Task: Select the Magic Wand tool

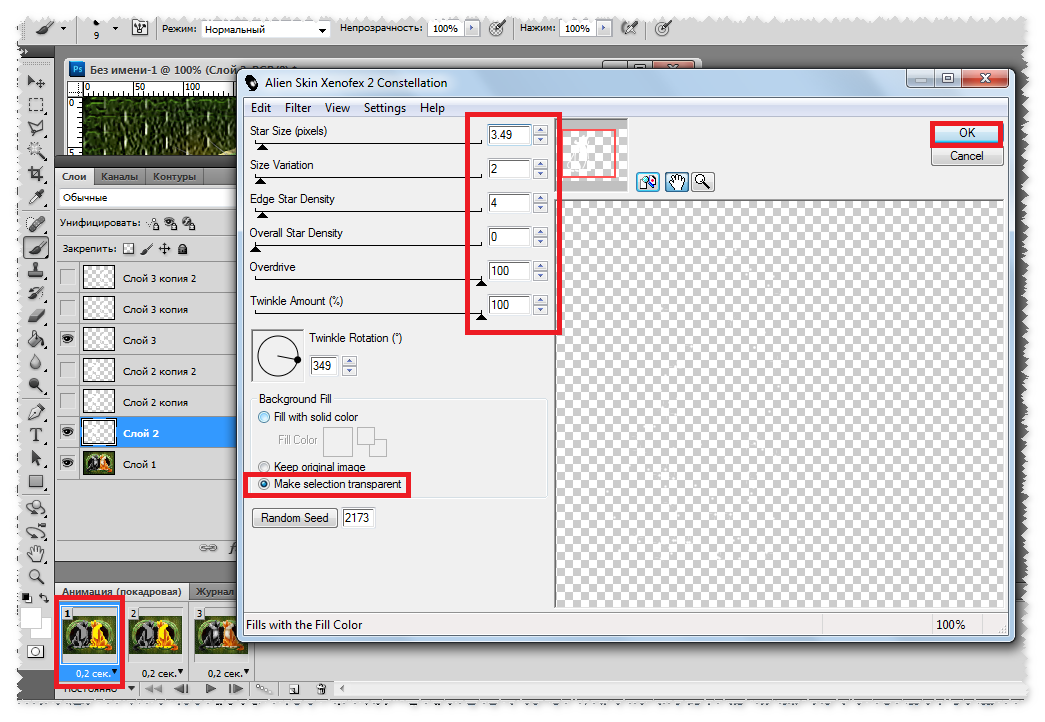Action: coord(36,151)
